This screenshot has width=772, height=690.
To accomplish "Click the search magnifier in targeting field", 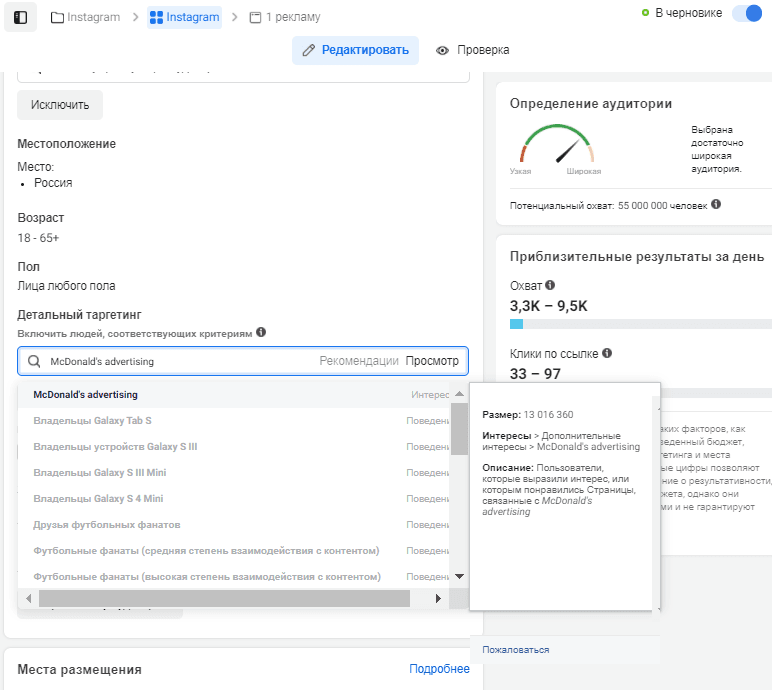I will pos(34,361).
